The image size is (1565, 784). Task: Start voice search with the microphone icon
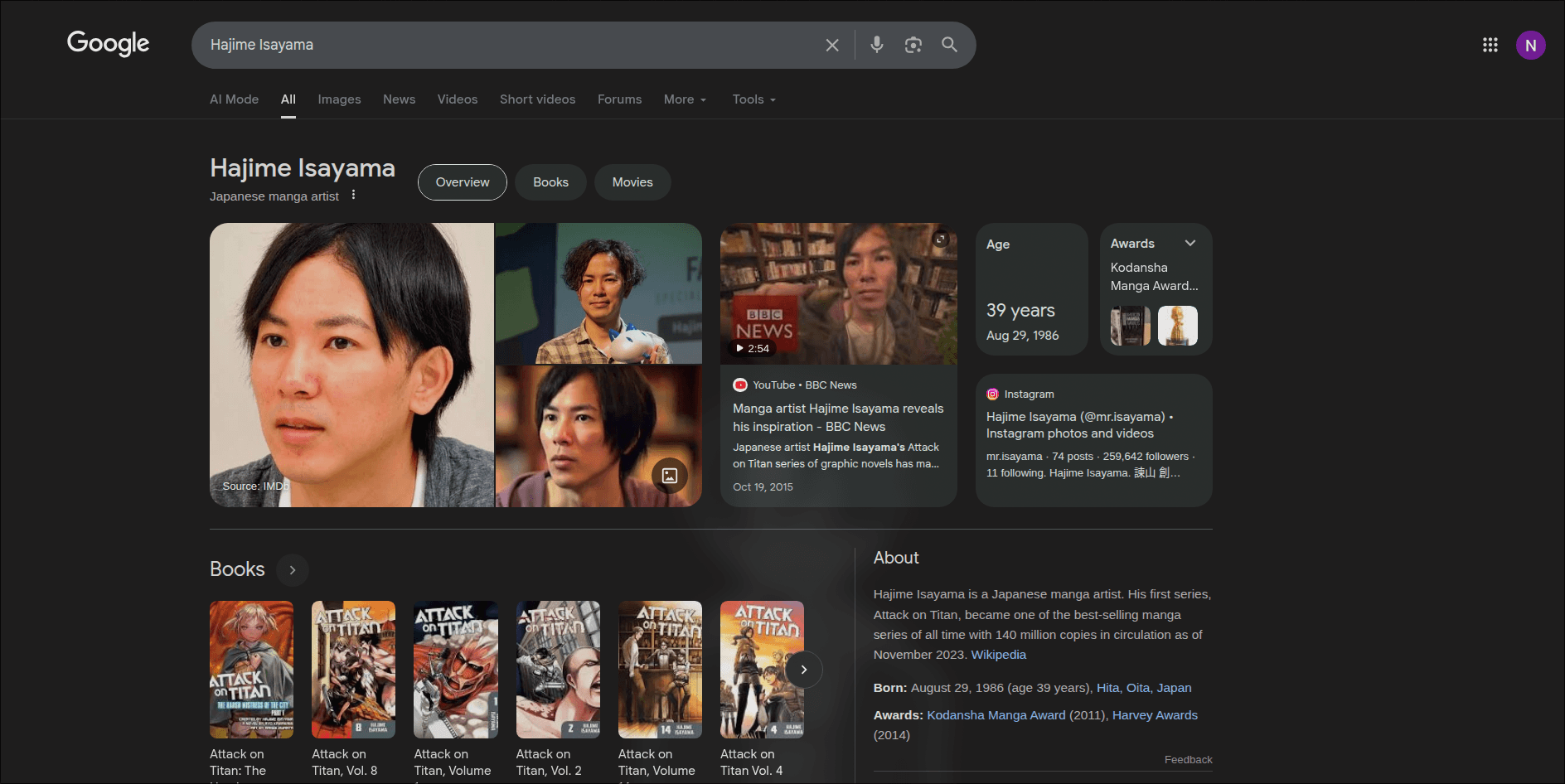point(876,45)
